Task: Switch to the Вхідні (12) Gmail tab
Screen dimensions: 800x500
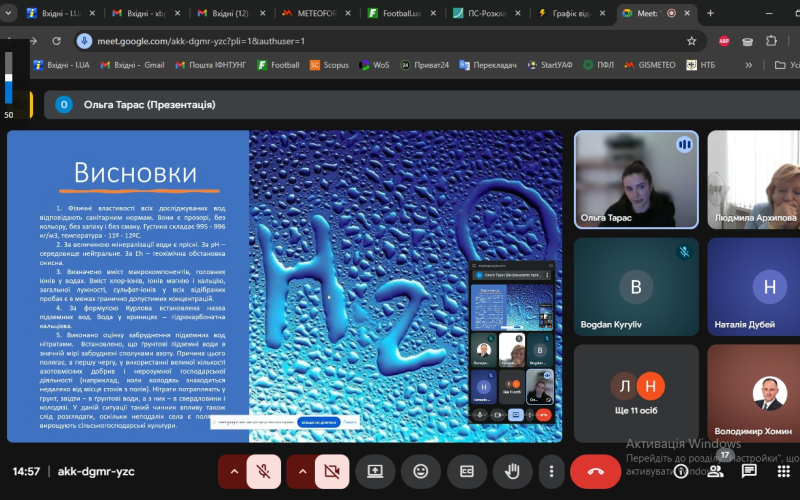Action: 231,13
